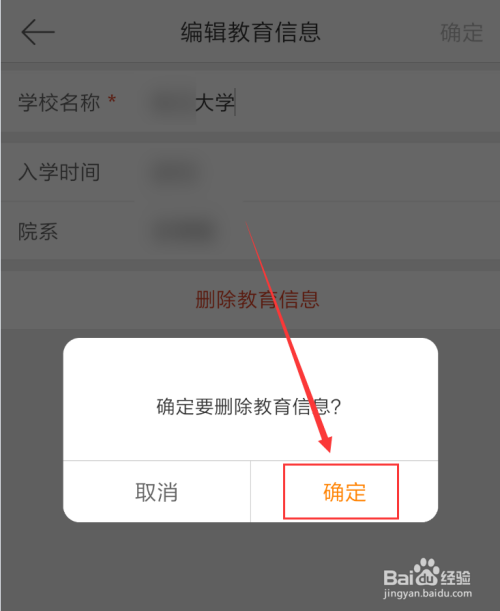Viewport: 500px width, 611px height.
Task: Select 删除教育信息 red link
Action: pos(257,300)
